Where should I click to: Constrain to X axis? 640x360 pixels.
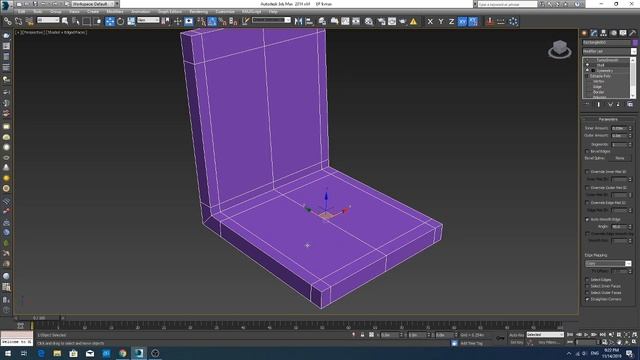click(430, 21)
